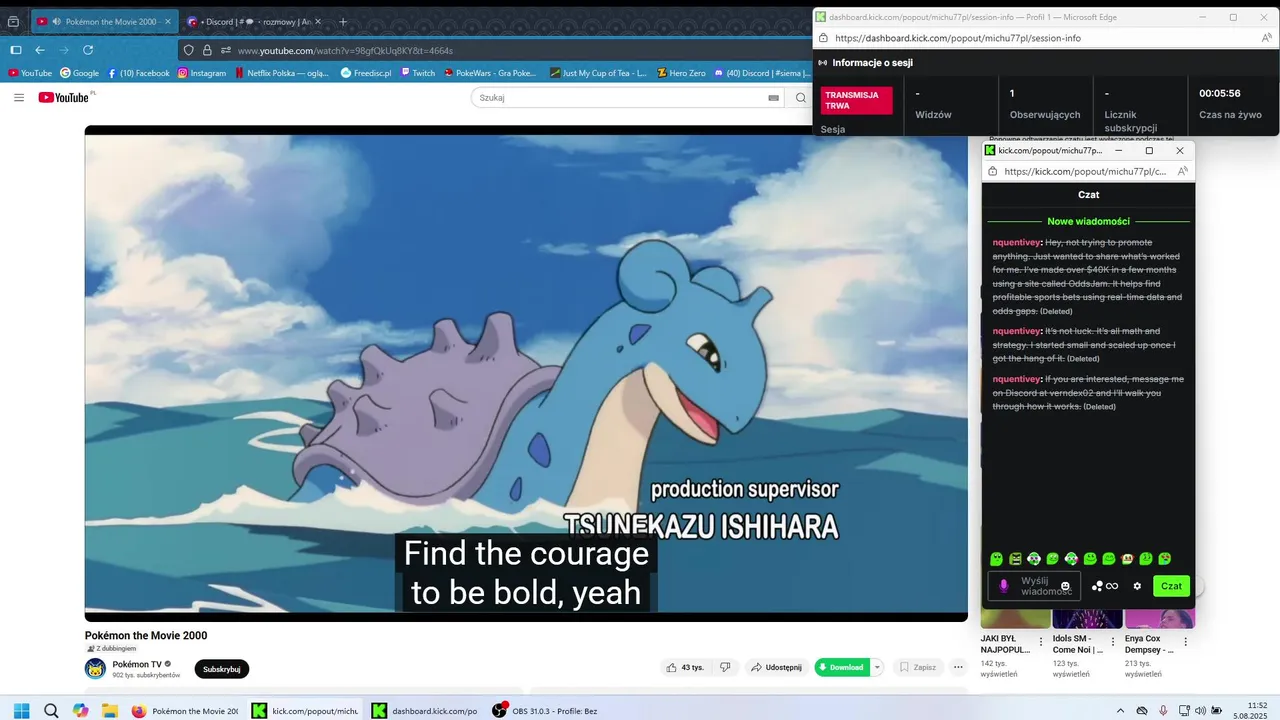This screenshot has width=1280, height=720.
Task: Open YouTube bookmark in bookmarks bar
Action: [30, 73]
